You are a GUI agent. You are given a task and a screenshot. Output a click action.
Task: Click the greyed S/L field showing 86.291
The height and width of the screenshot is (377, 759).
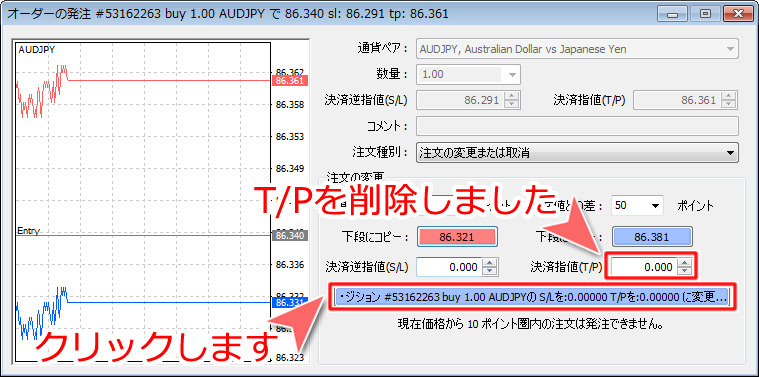(x=460, y=101)
